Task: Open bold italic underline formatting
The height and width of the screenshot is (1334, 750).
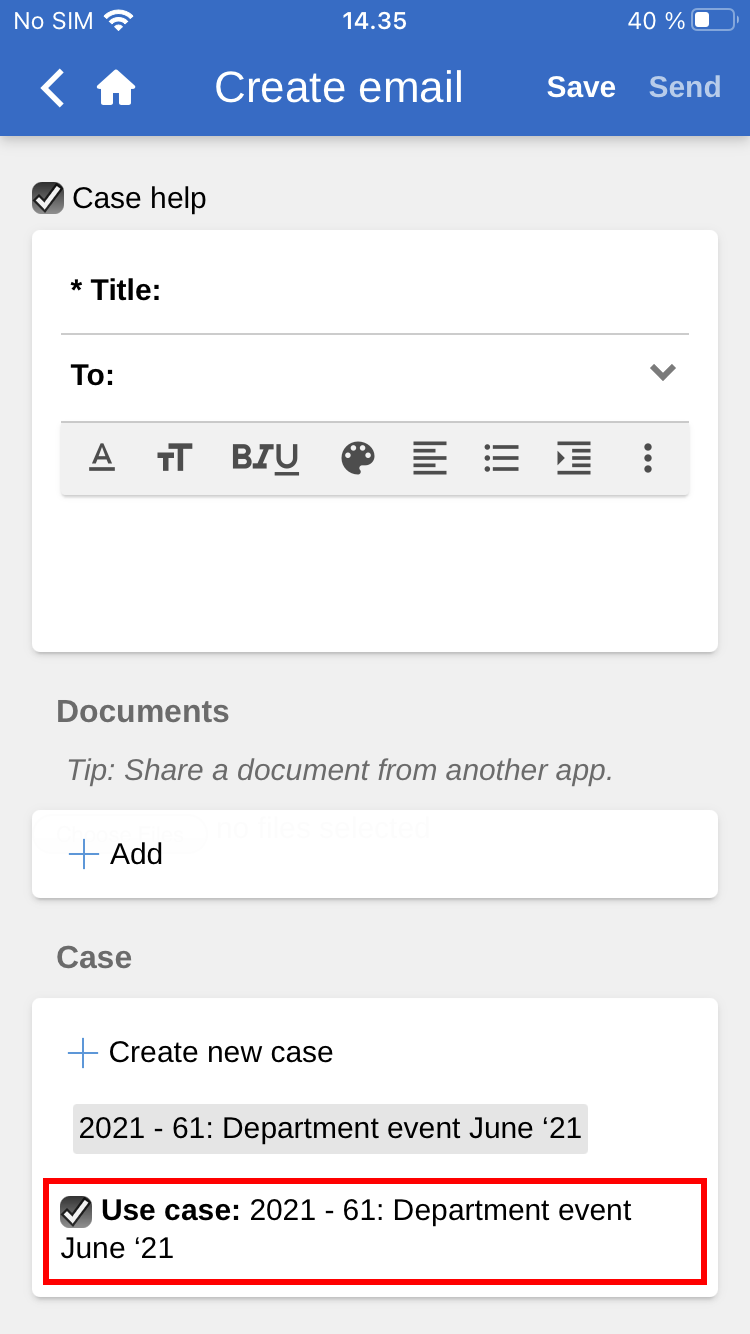Action: (x=265, y=458)
